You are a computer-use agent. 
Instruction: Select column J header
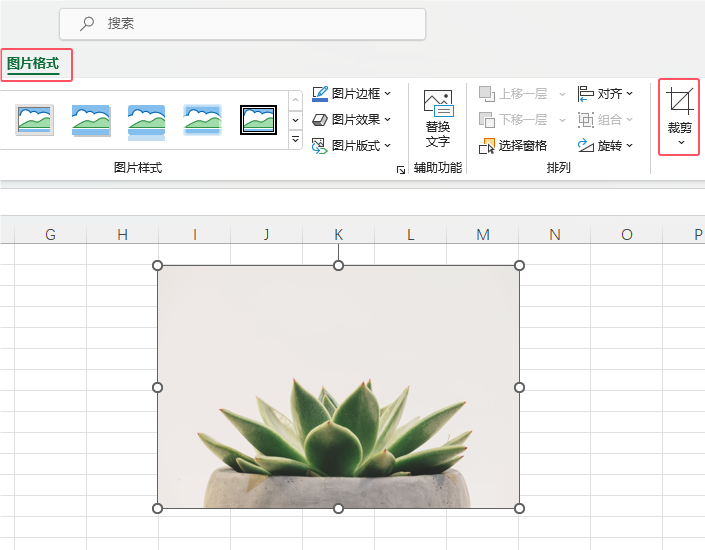tap(266, 234)
